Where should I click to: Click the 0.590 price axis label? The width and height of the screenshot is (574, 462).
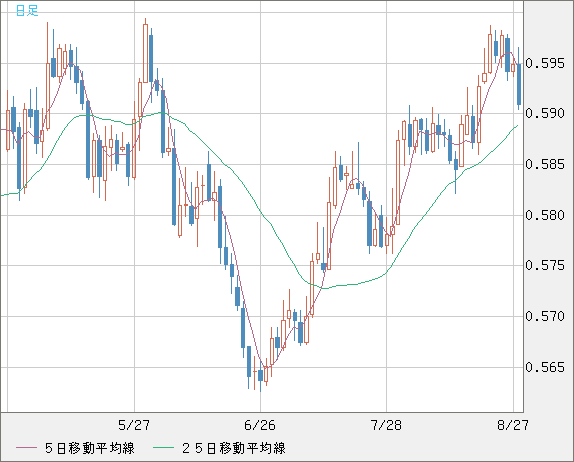tap(545, 113)
